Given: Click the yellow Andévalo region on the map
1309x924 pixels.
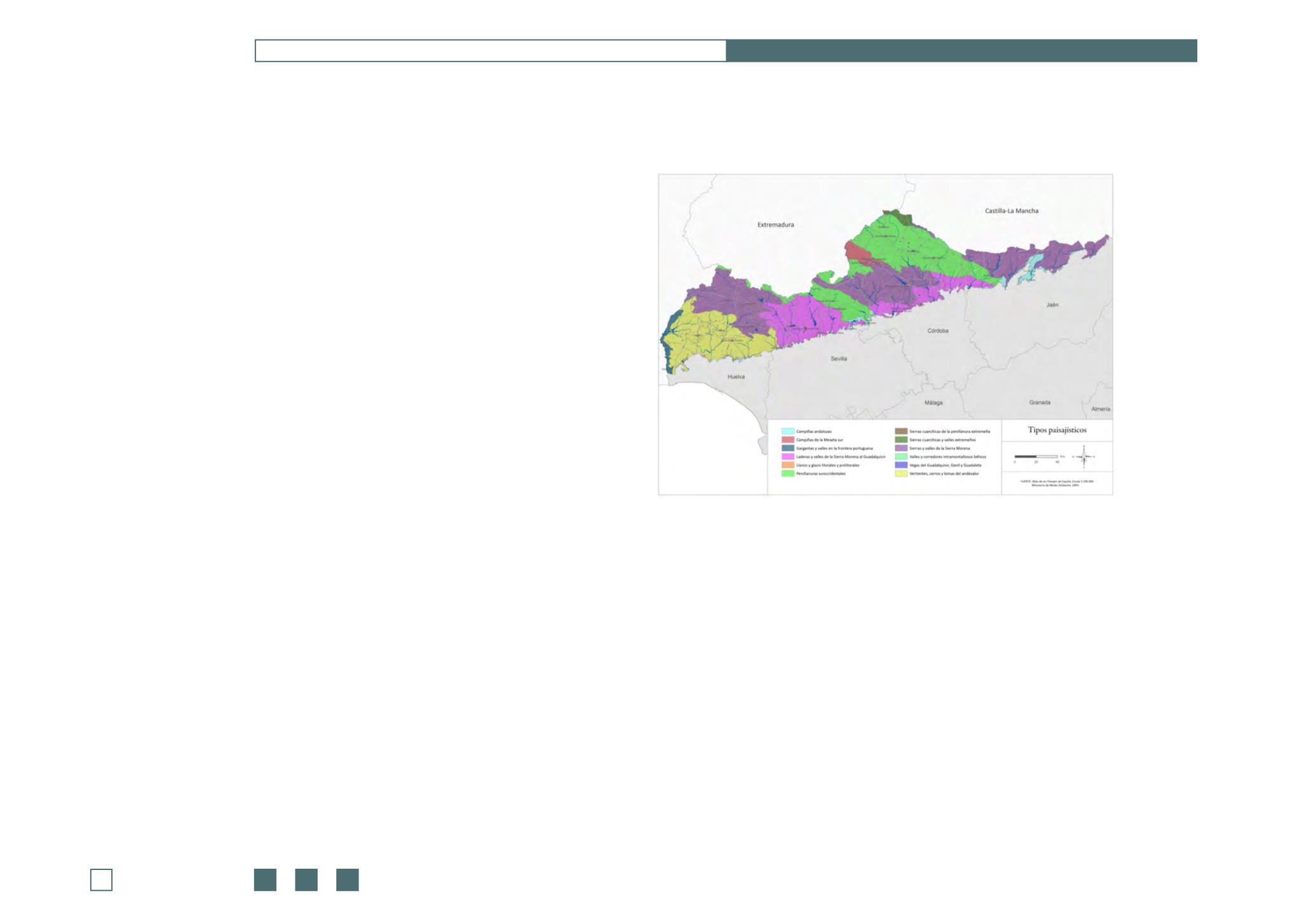Looking at the screenshot, I should (718, 334).
